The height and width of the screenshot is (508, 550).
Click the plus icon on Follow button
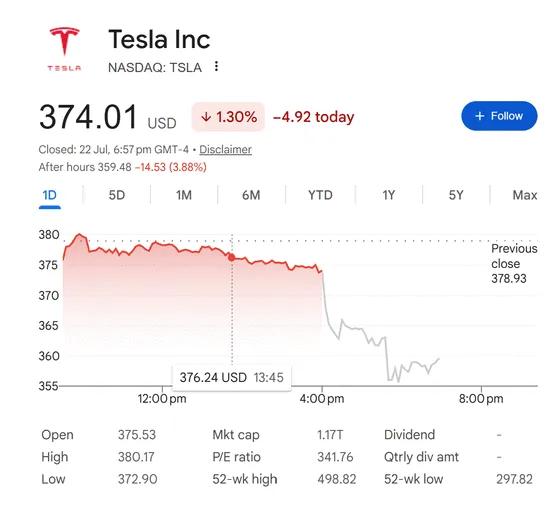pos(479,116)
